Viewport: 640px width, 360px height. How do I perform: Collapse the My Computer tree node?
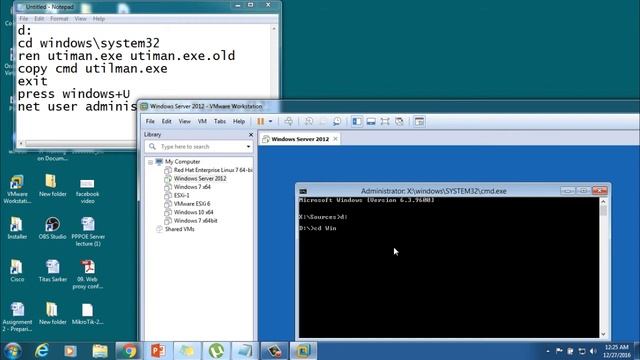(150, 162)
